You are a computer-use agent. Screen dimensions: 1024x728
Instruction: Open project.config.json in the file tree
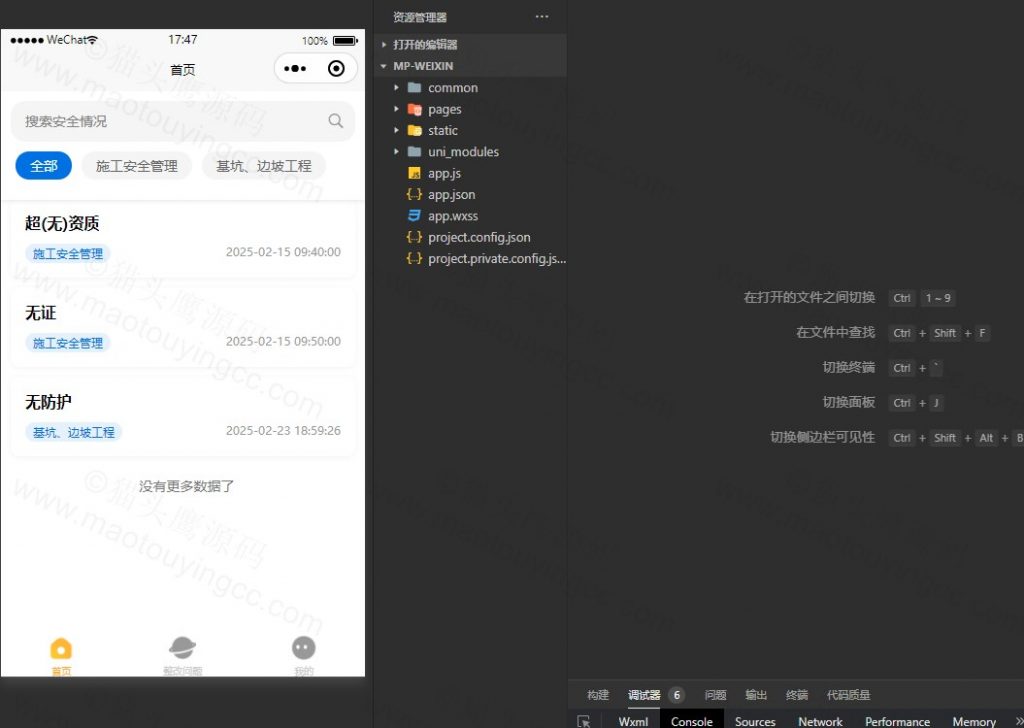click(x=479, y=237)
